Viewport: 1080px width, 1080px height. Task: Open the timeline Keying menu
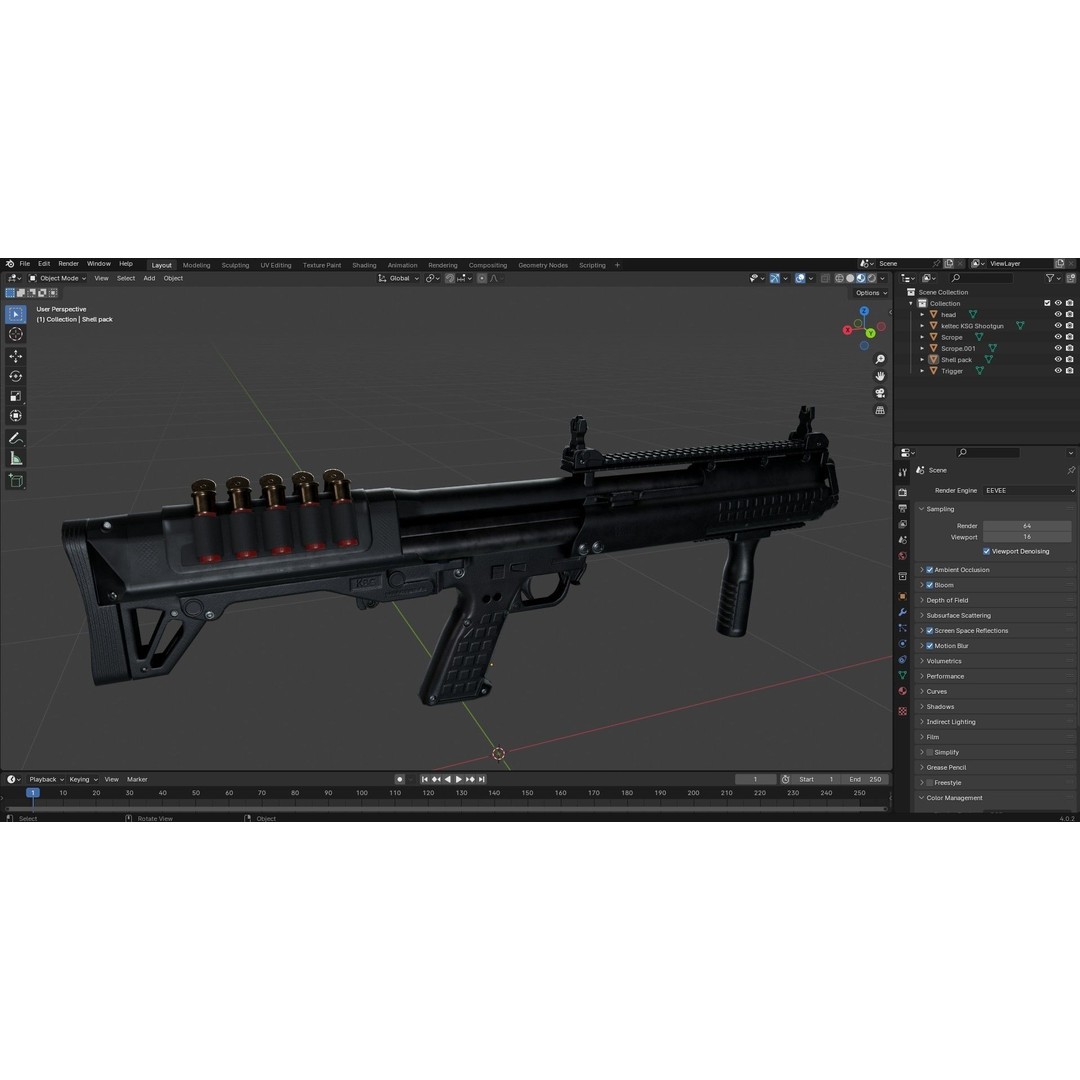point(83,779)
